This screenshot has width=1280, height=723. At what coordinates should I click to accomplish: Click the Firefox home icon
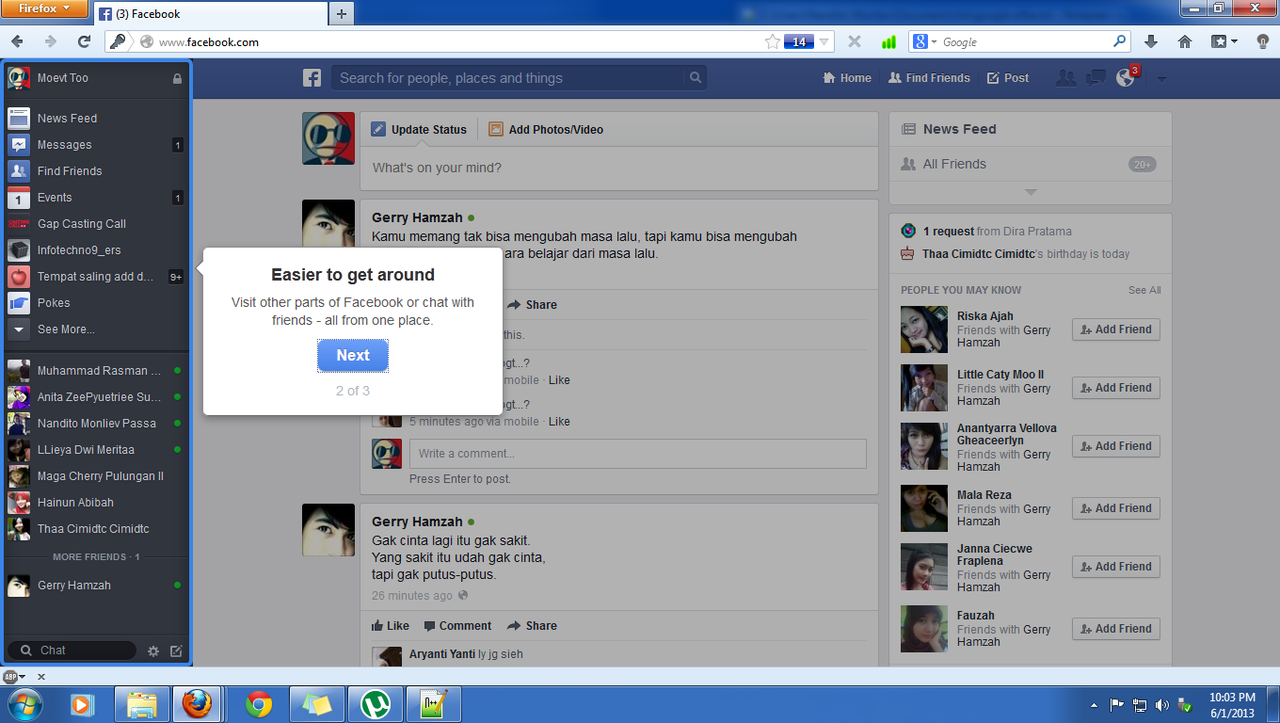coord(1185,42)
